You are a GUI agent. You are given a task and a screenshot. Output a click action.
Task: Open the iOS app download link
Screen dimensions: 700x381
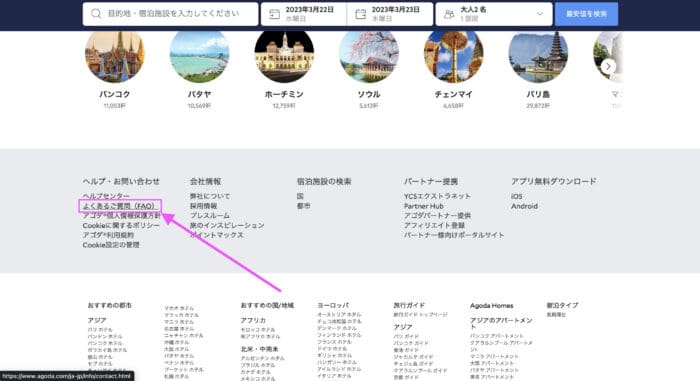coord(517,197)
